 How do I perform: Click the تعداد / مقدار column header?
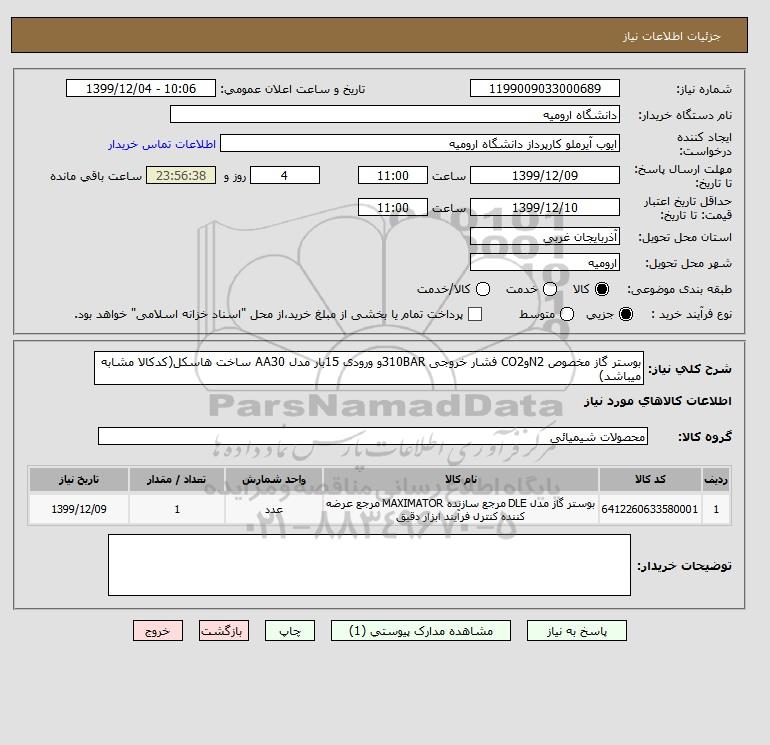click(x=177, y=479)
